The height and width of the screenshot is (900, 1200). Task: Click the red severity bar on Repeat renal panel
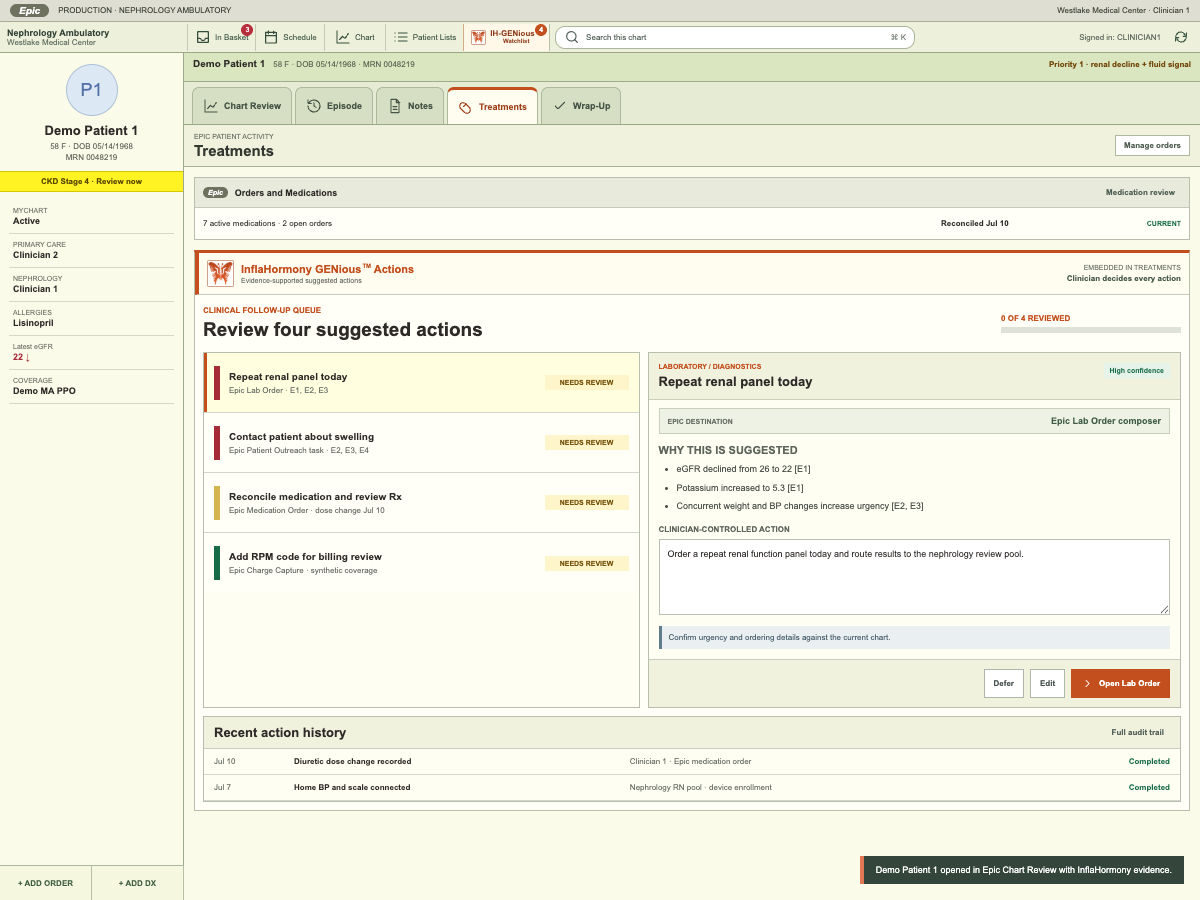click(217, 383)
